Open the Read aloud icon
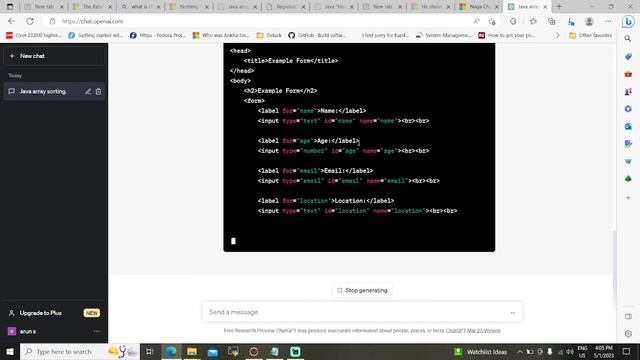 [476, 21]
